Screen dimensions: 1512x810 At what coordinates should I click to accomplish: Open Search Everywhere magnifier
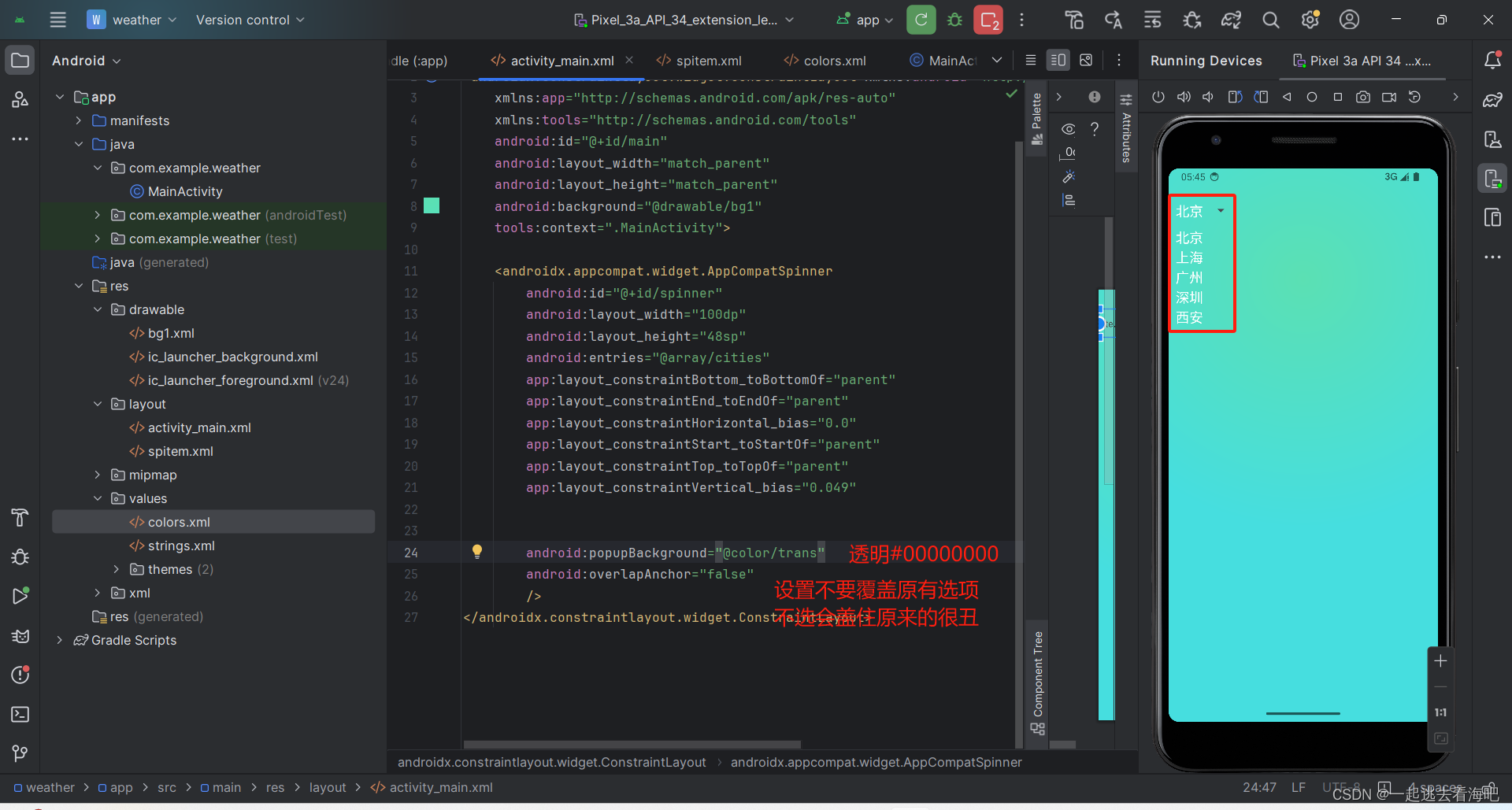coord(1270,20)
